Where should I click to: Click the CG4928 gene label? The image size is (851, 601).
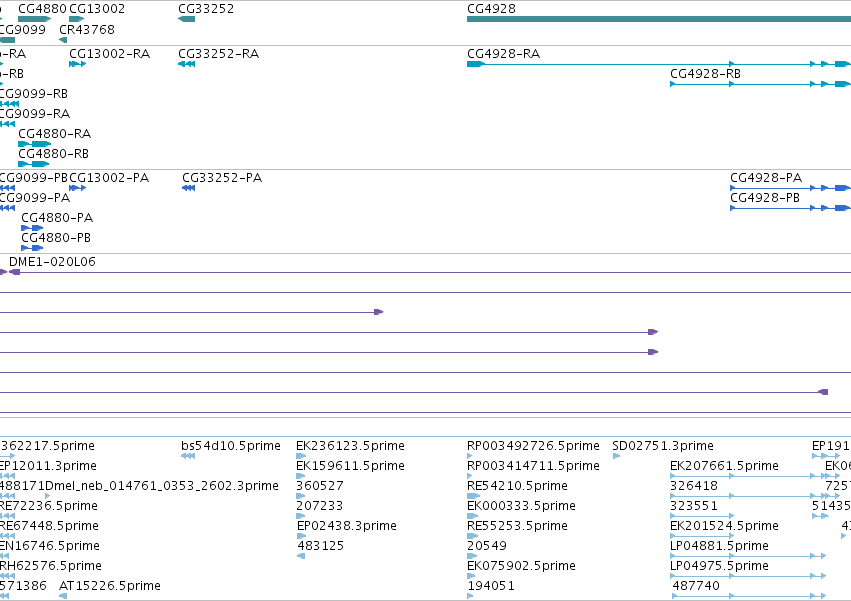(x=491, y=9)
